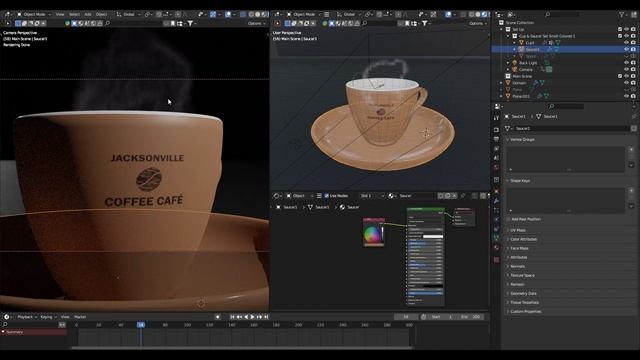
Task: Toggle gizmo display in the left viewport
Action: click(213, 14)
